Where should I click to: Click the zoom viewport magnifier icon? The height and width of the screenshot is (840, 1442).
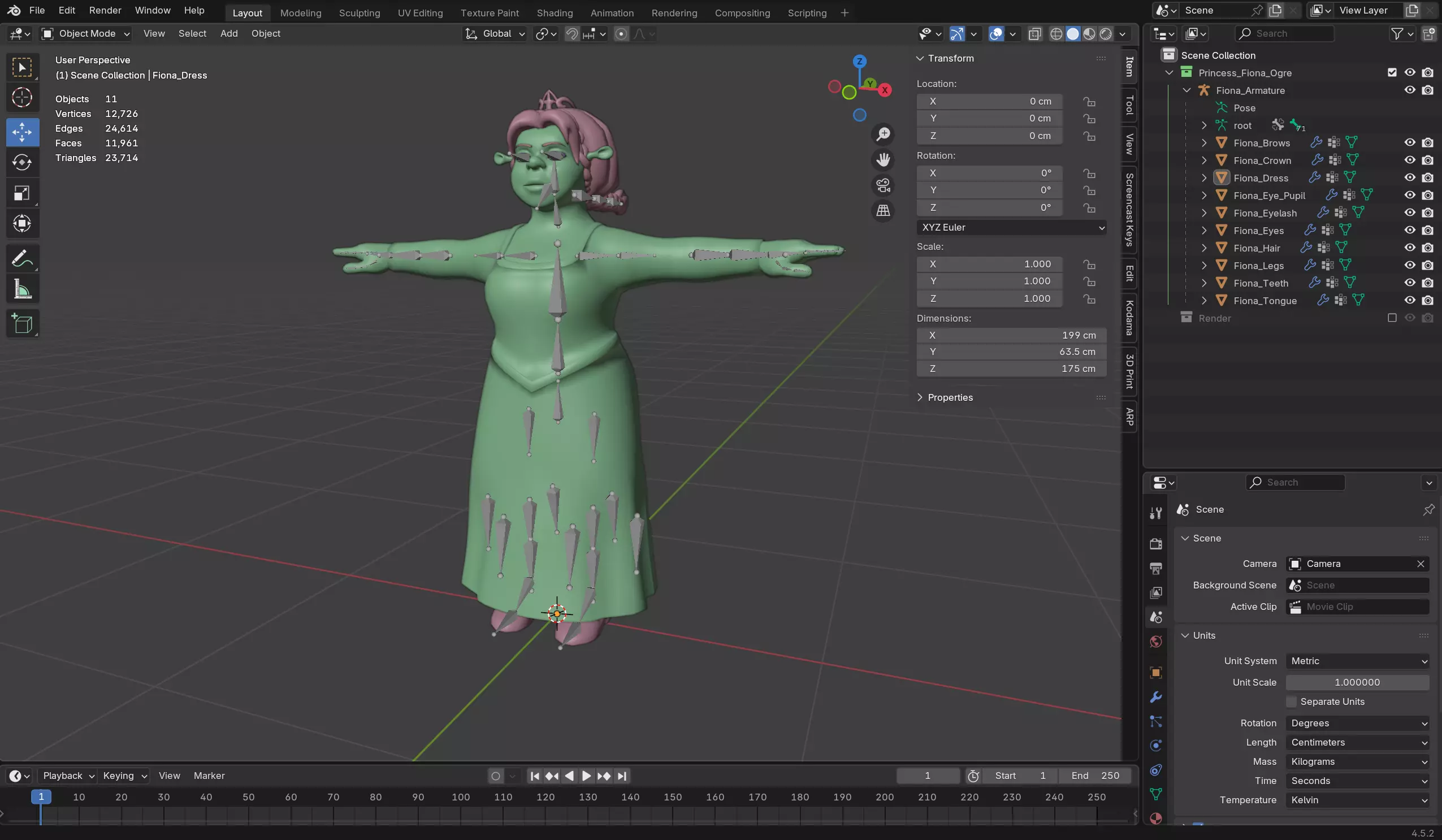(883, 135)
